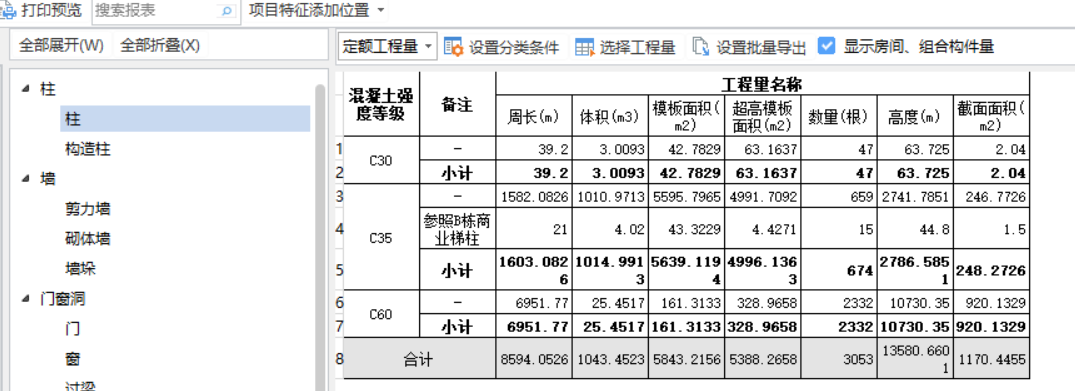Click cell value 1010.9713
Viewport: 1075px width, 391px height.
point(610,196)
